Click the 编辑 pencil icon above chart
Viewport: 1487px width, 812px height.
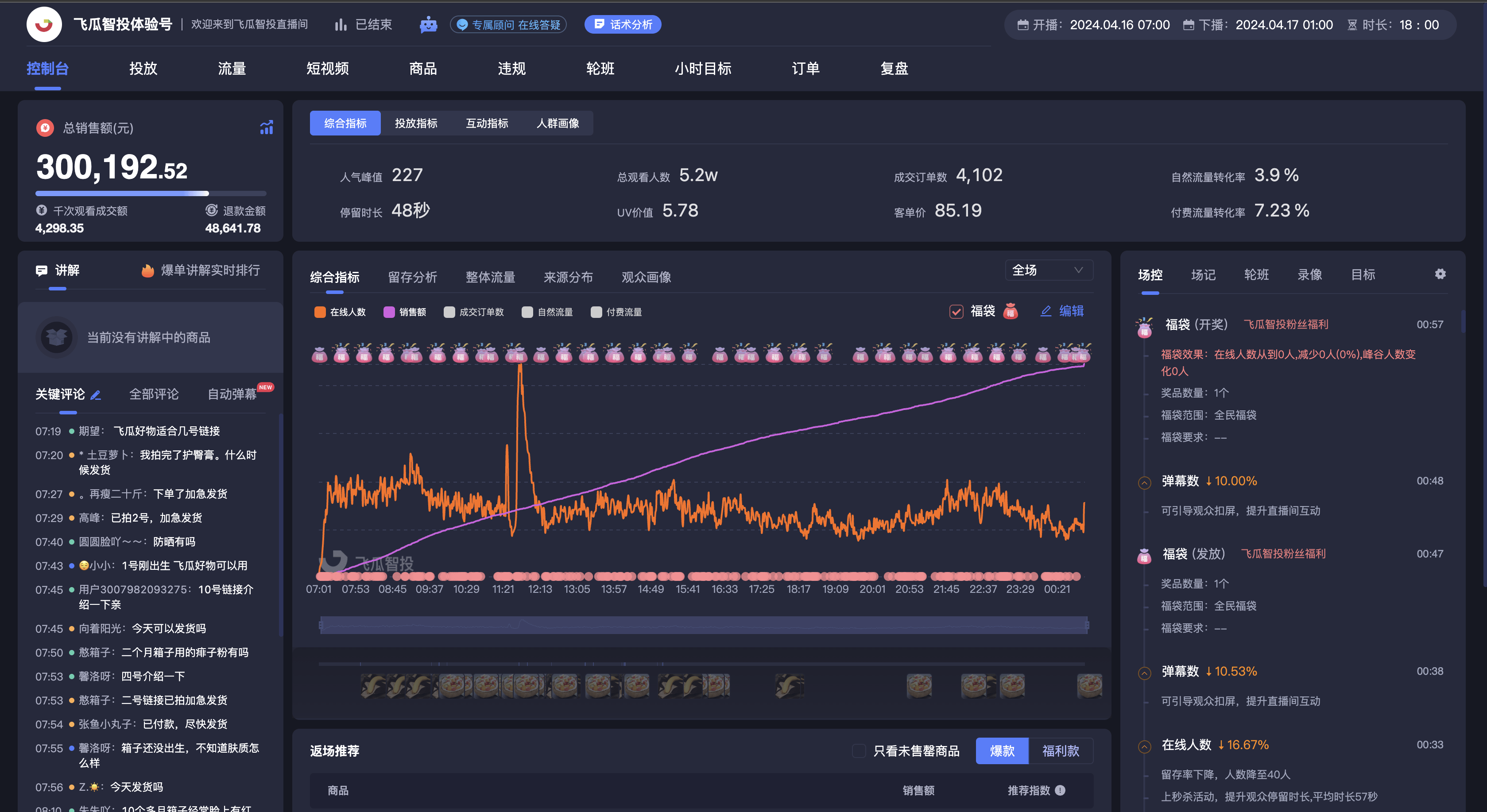pos(1046,311)
